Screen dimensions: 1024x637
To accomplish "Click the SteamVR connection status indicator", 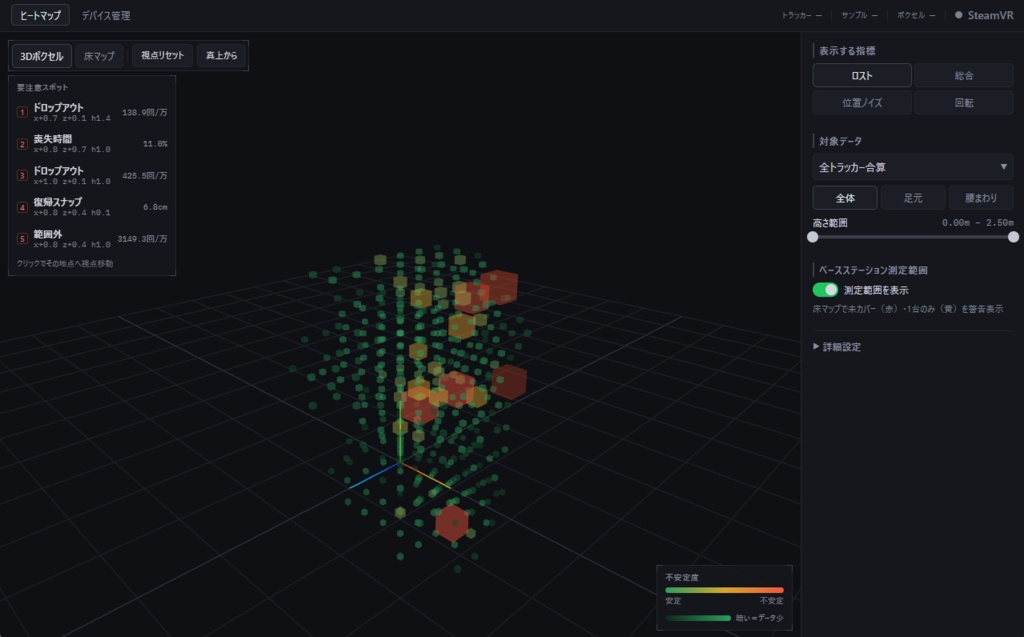I will tap(984, 15).
